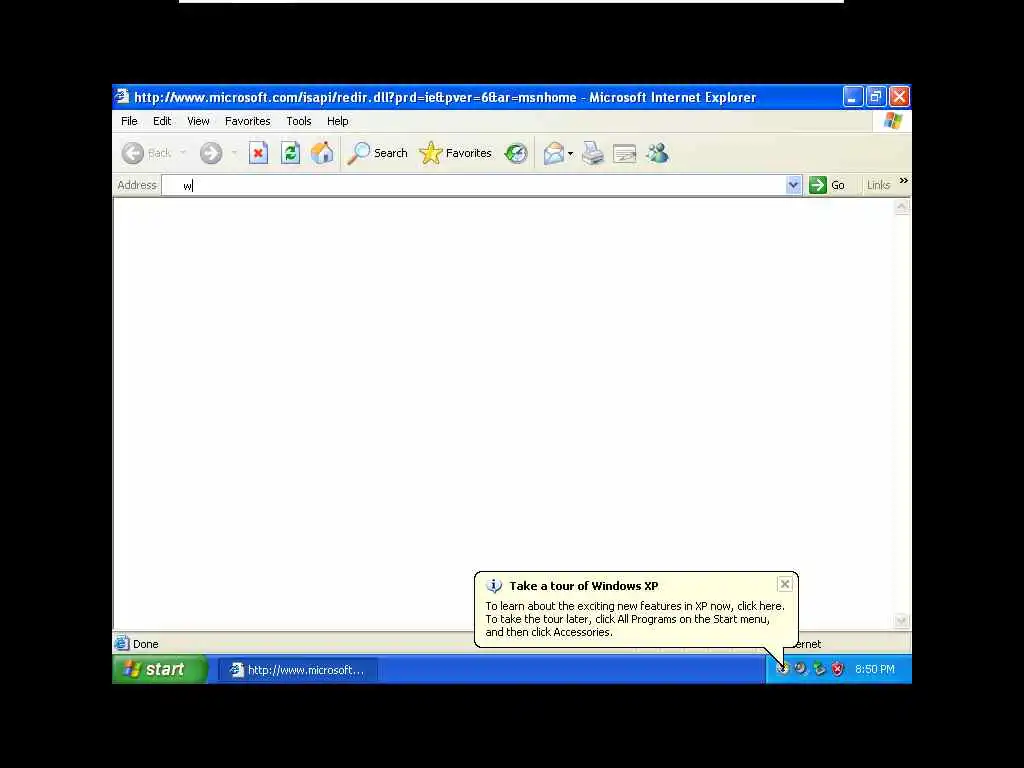Open the Help menu

pyautogui.click(x=338, y=121)
